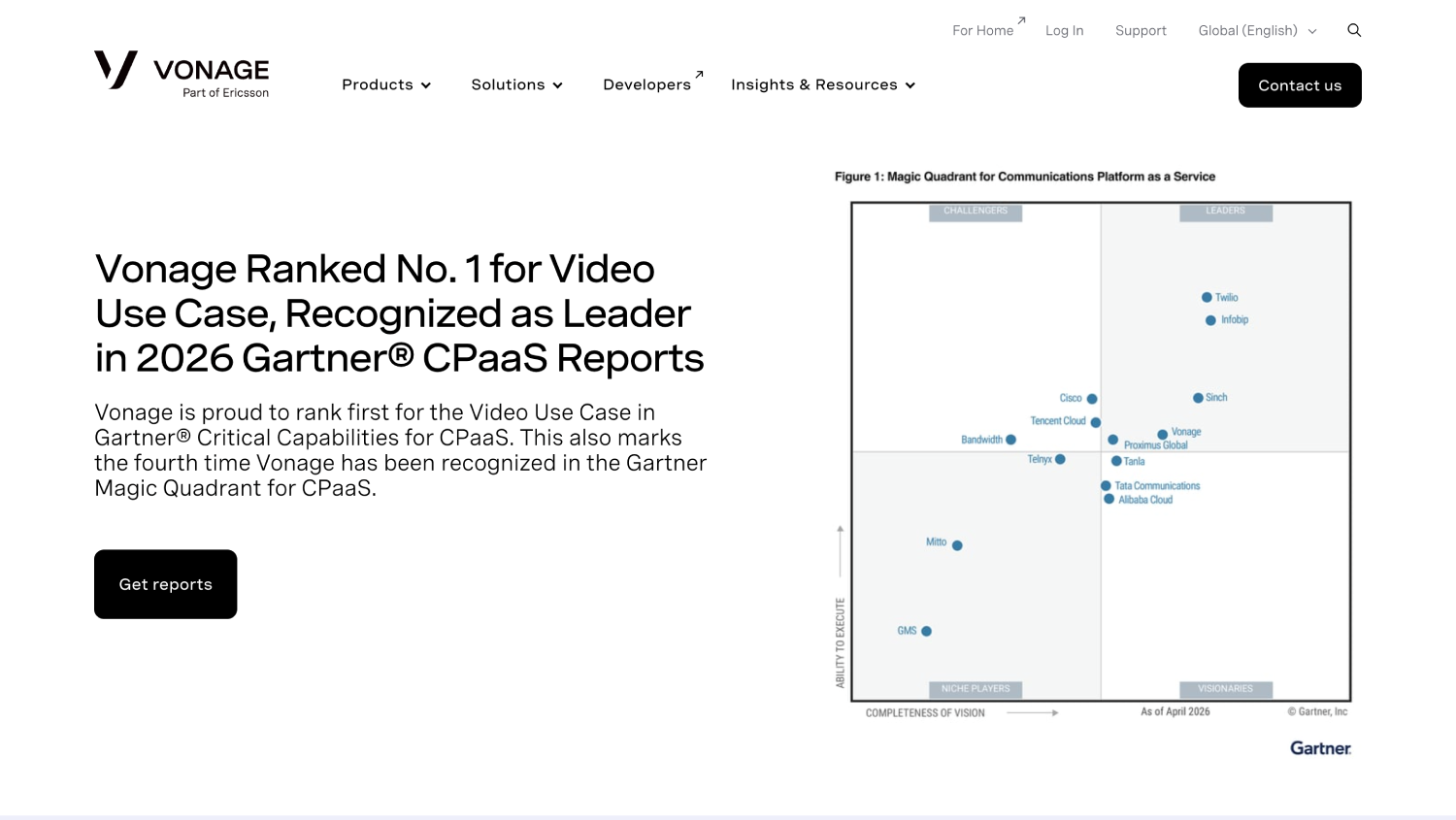Open the Insights & Resources dropdown
The image size is (1456, 820).
tap(823, 85)
